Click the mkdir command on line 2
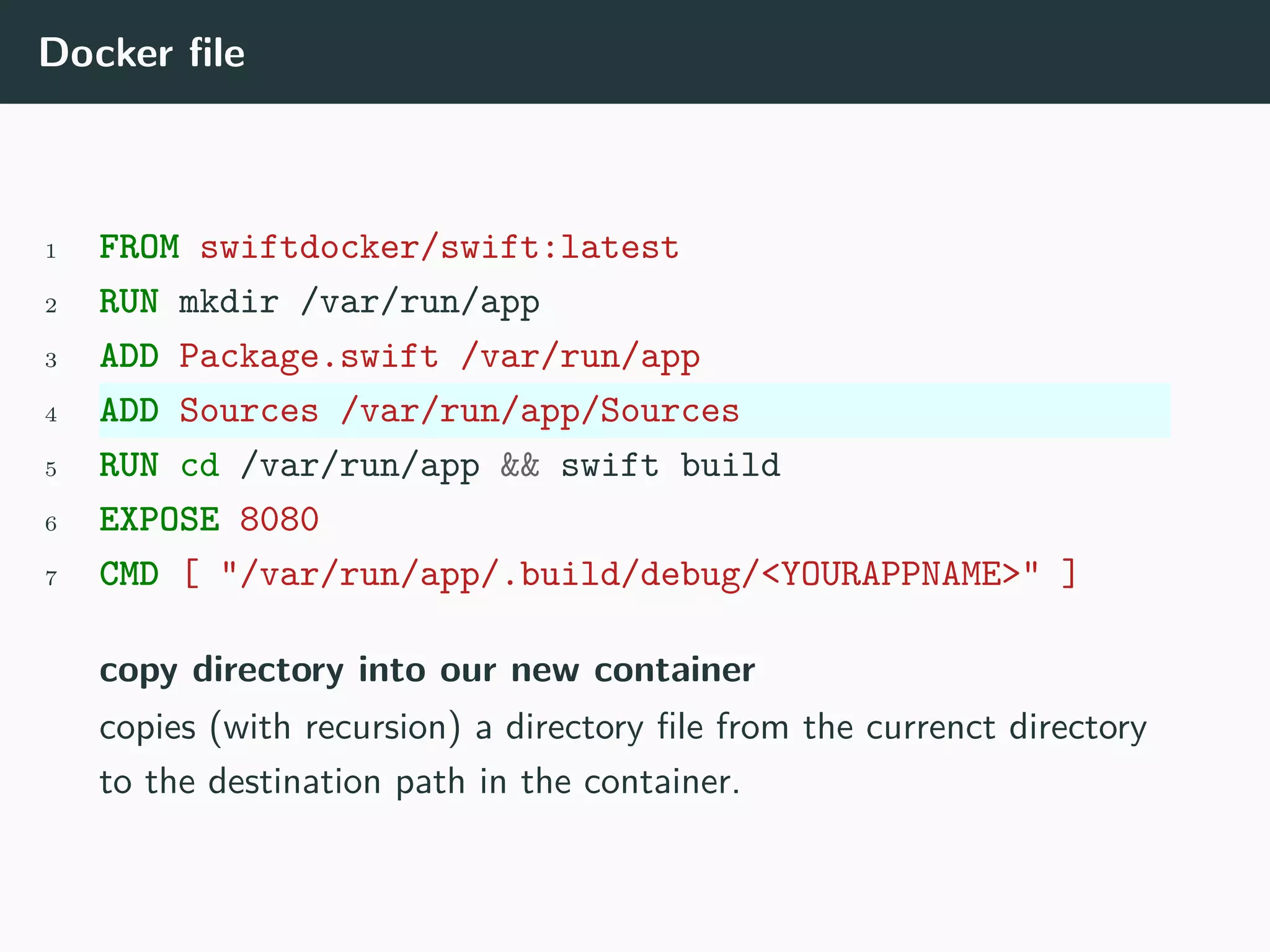Image resolution: width=1270 pixels, height=952 pixels. 228,302
